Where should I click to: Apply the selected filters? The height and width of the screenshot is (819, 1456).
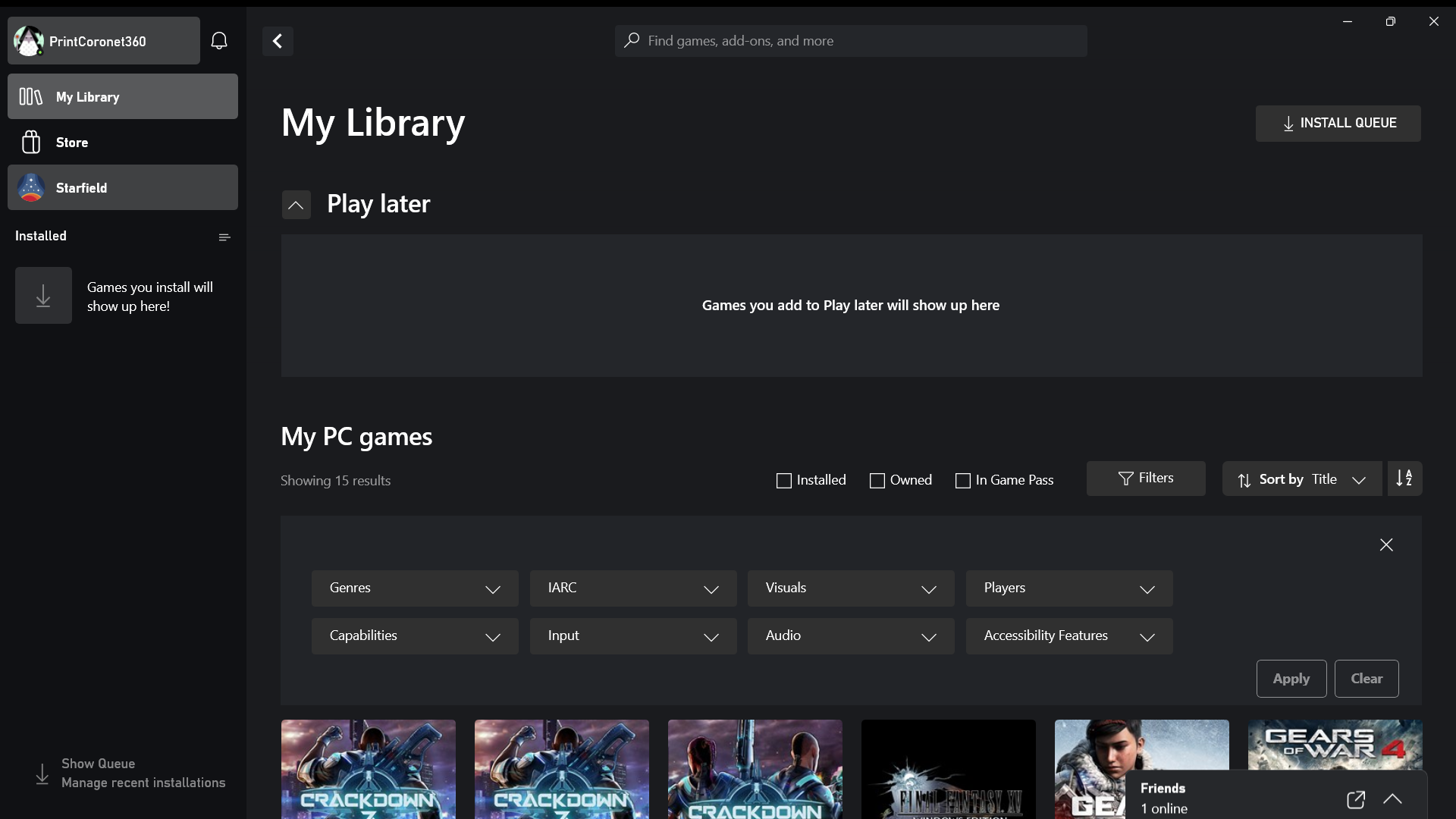click(x=1291, y=679)
